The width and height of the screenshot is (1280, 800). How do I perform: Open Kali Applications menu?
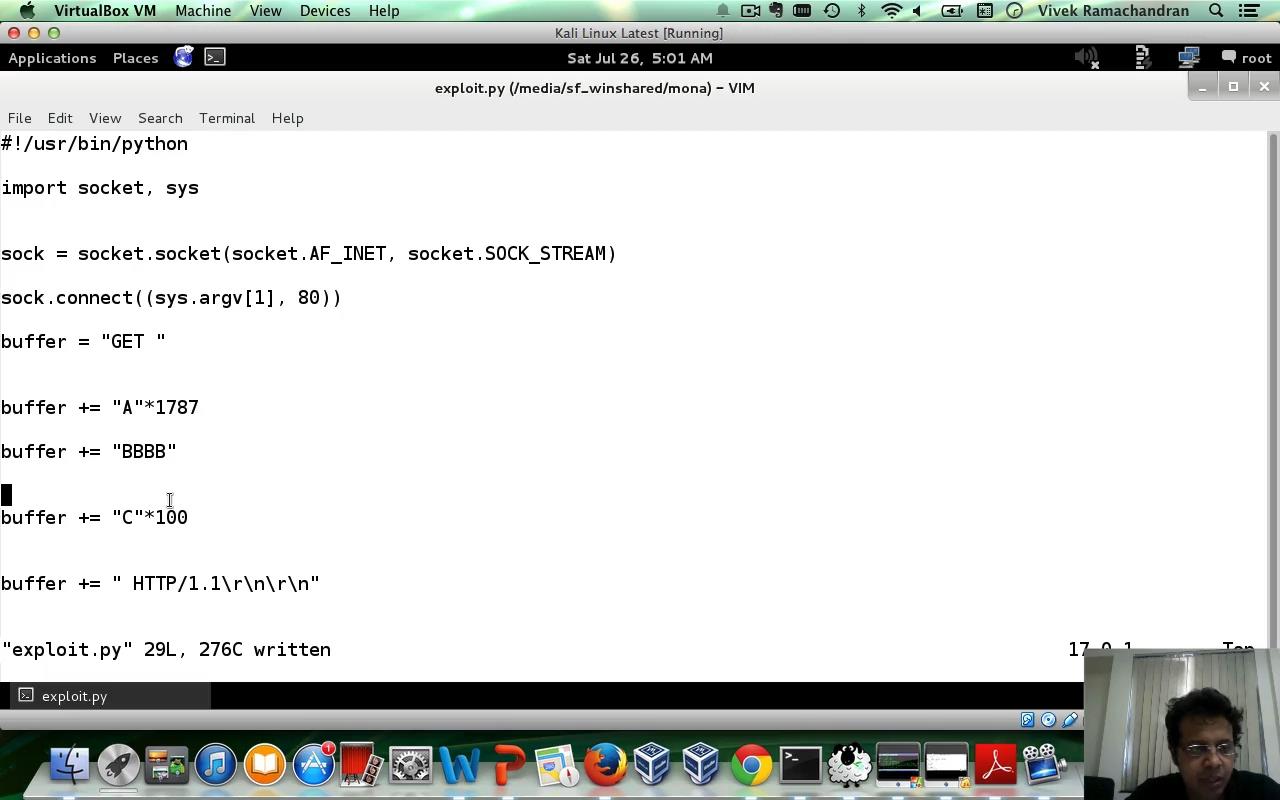pos(52,58)
